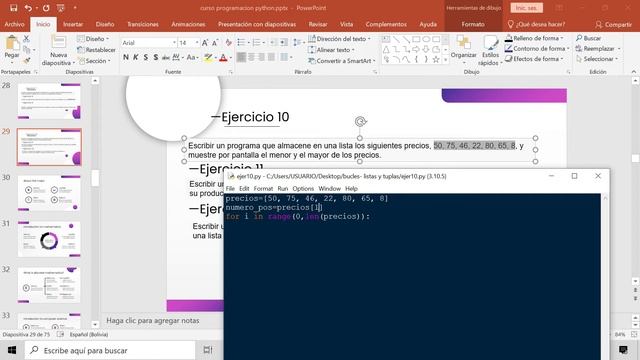Viewport: 640px width, 360px height.
Task: Center the paragraph text
Action: [x=251, y=57]
